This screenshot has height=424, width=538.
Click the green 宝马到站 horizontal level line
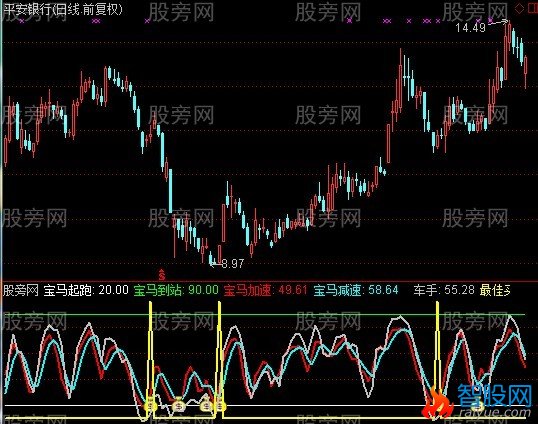point(264,314)
